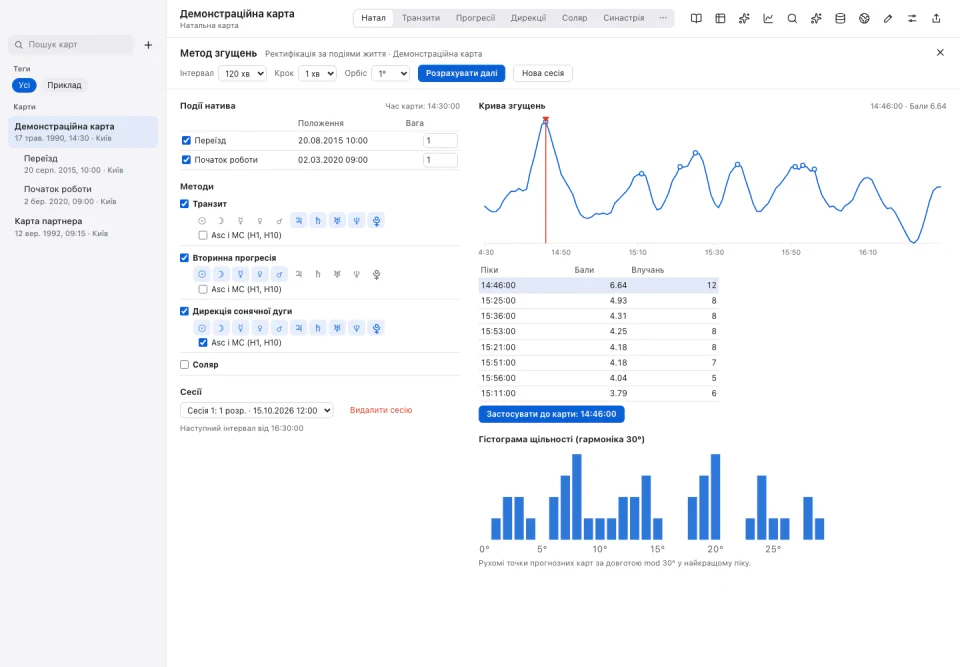Toggle Asc і MC under Транзит
Screen dimensions: 960x667
pos(203,235)
